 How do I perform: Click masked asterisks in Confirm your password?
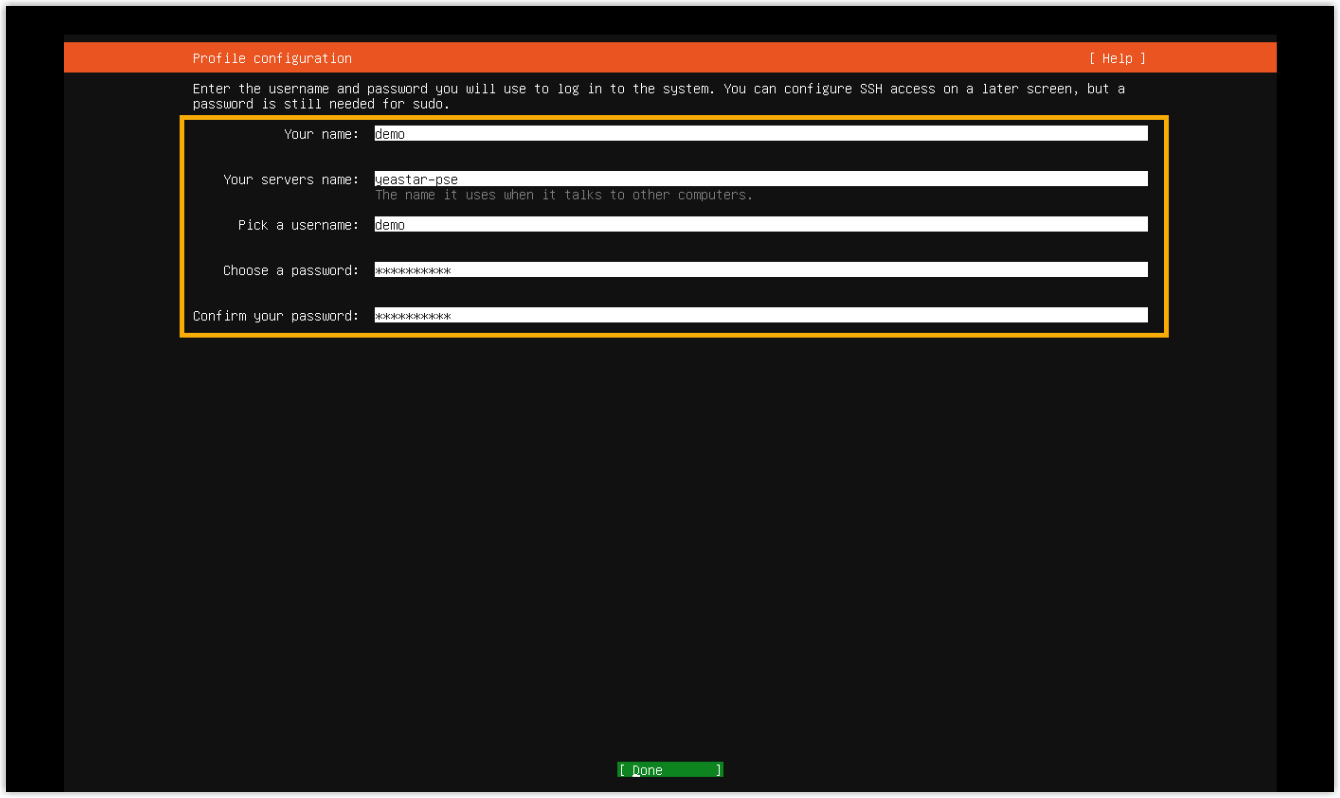(x=412, y=316)
